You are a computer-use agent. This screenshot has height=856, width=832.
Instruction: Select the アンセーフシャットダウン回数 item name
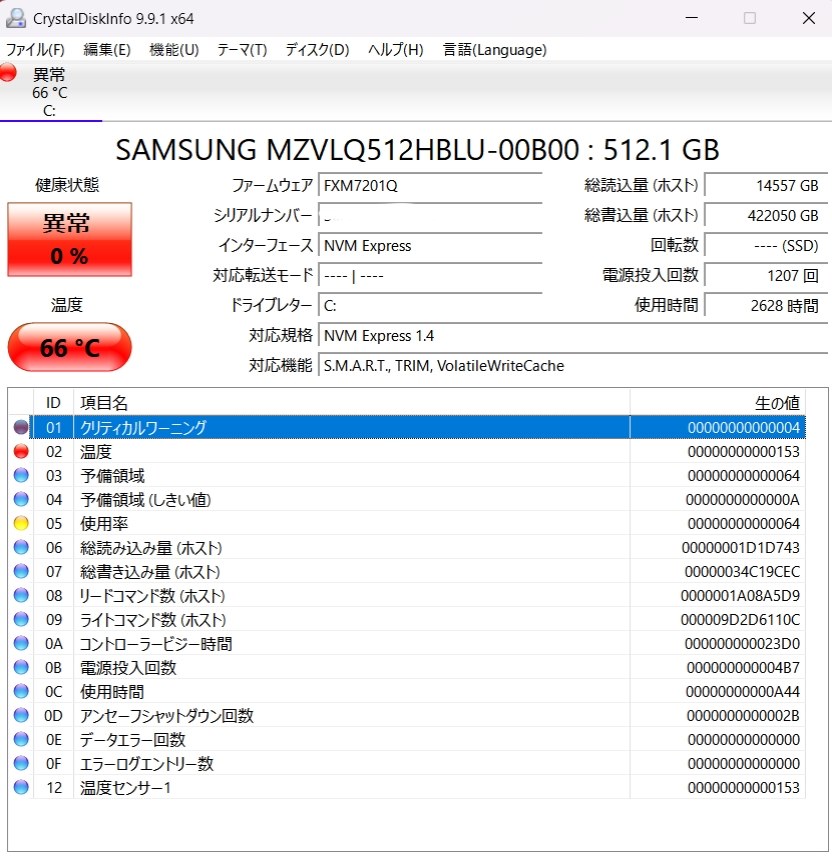coord(167,716)
